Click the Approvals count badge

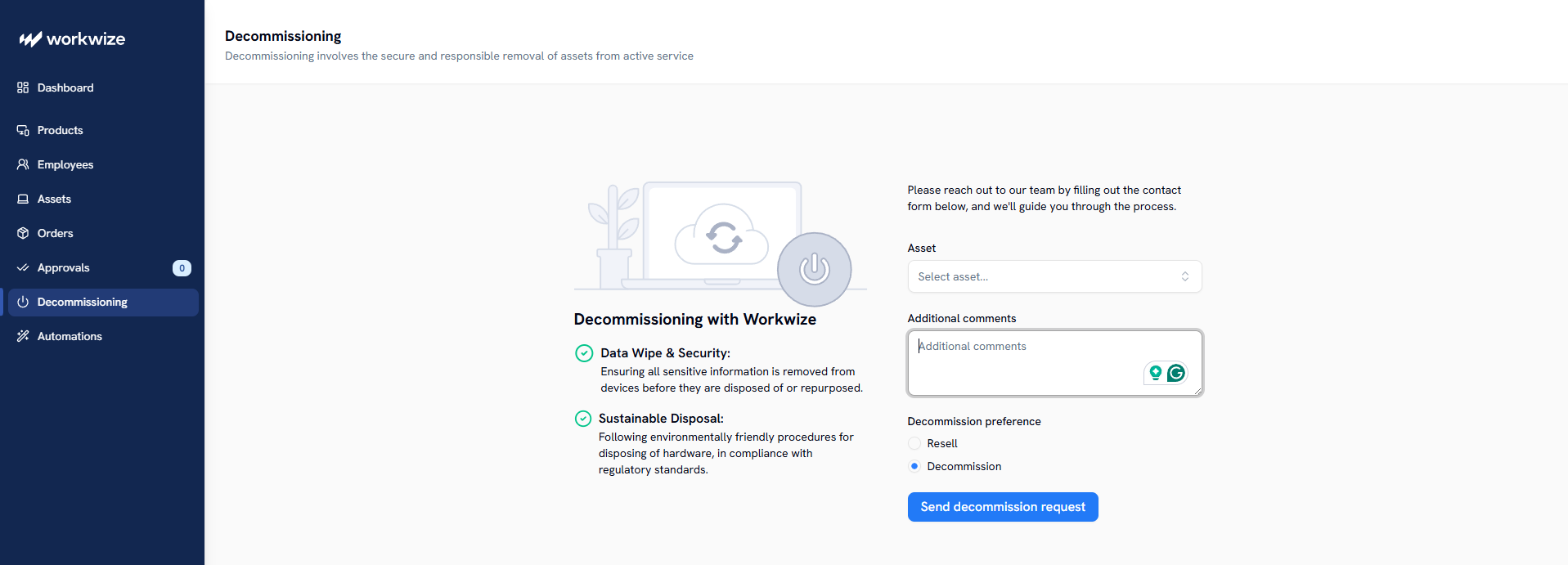(x=182, y=268)
